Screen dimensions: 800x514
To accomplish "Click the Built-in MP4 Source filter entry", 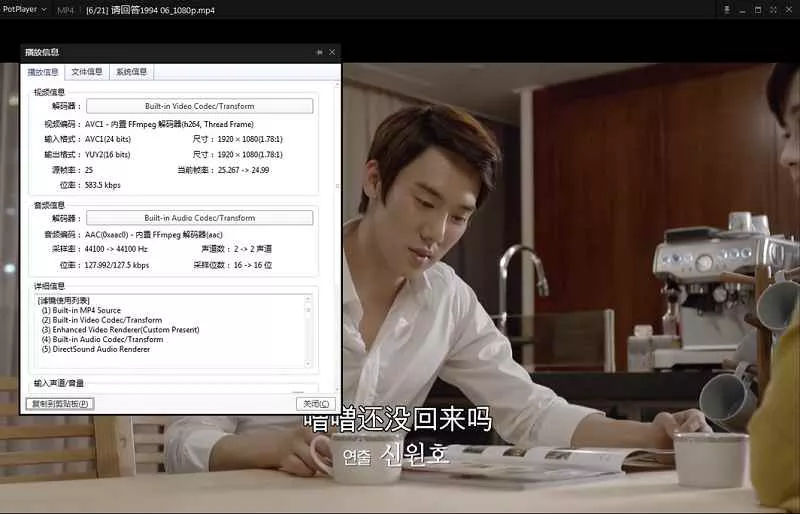I will (81, 310).
